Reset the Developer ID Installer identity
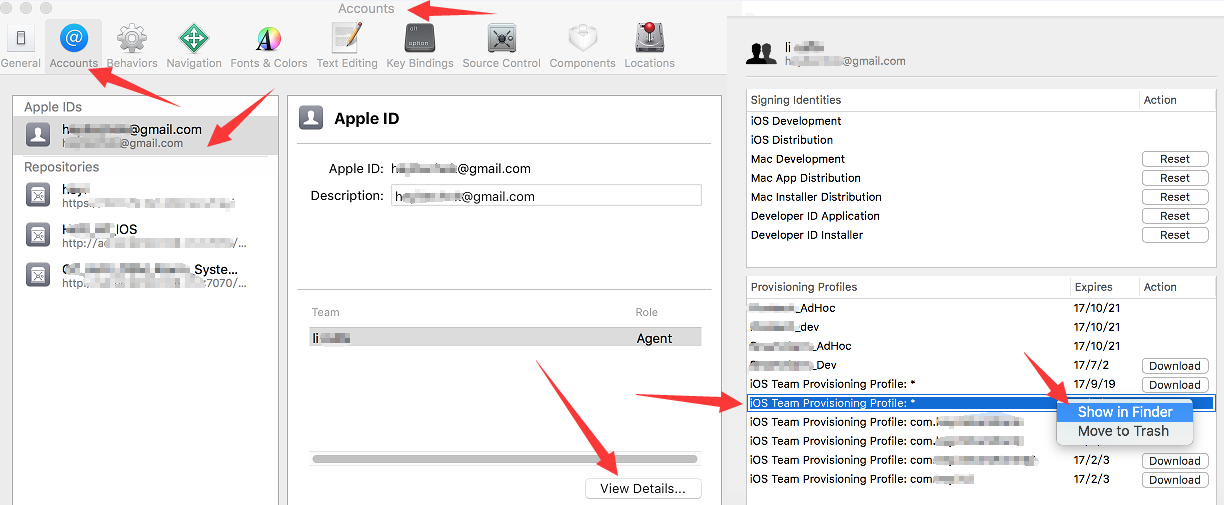 1175,235
